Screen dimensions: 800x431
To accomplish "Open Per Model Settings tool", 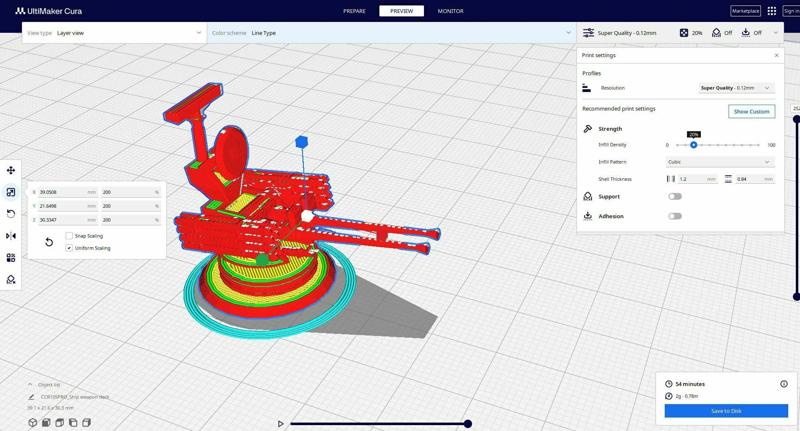I will [11, 258].
